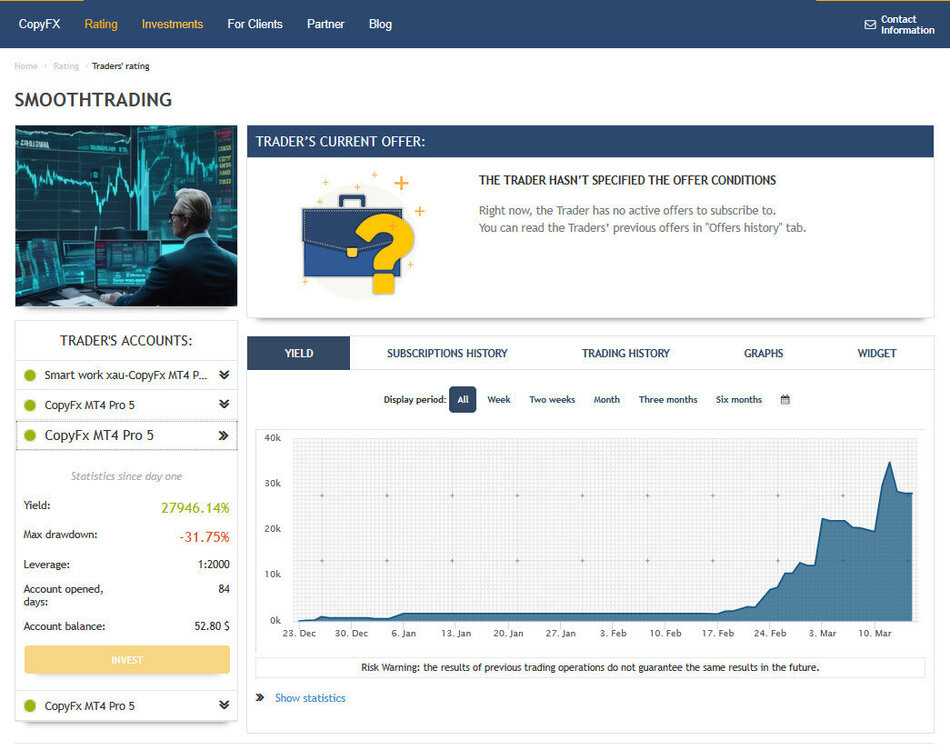Open Show statistics link
Viewport: 950px width, 750px height.
point(310,698)
